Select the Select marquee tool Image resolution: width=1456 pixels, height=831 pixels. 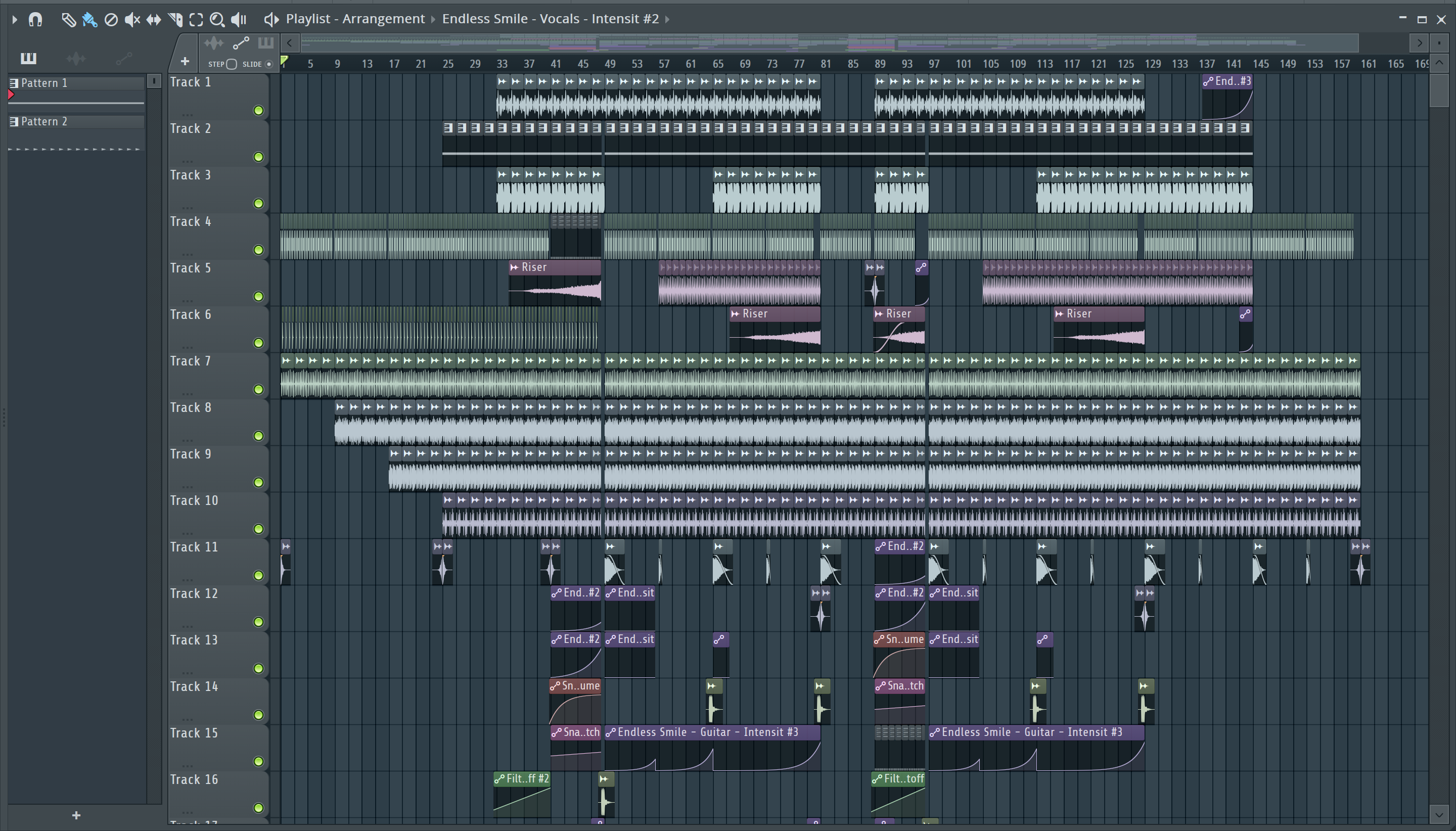(196, 20)
